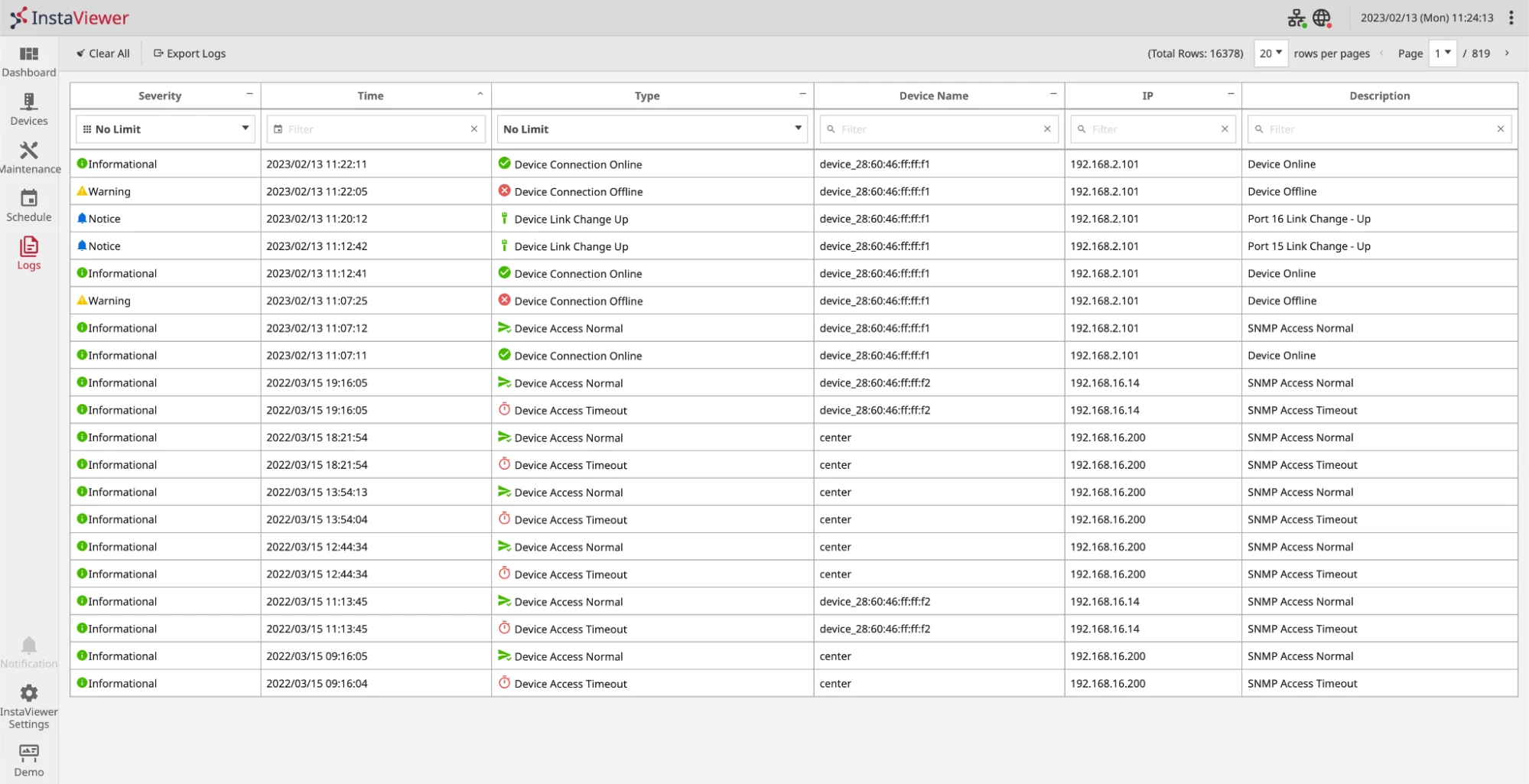This screenshot has height=784, width=1529.
Task: Collapse the Type column minus icon
Action: point(802,94)
